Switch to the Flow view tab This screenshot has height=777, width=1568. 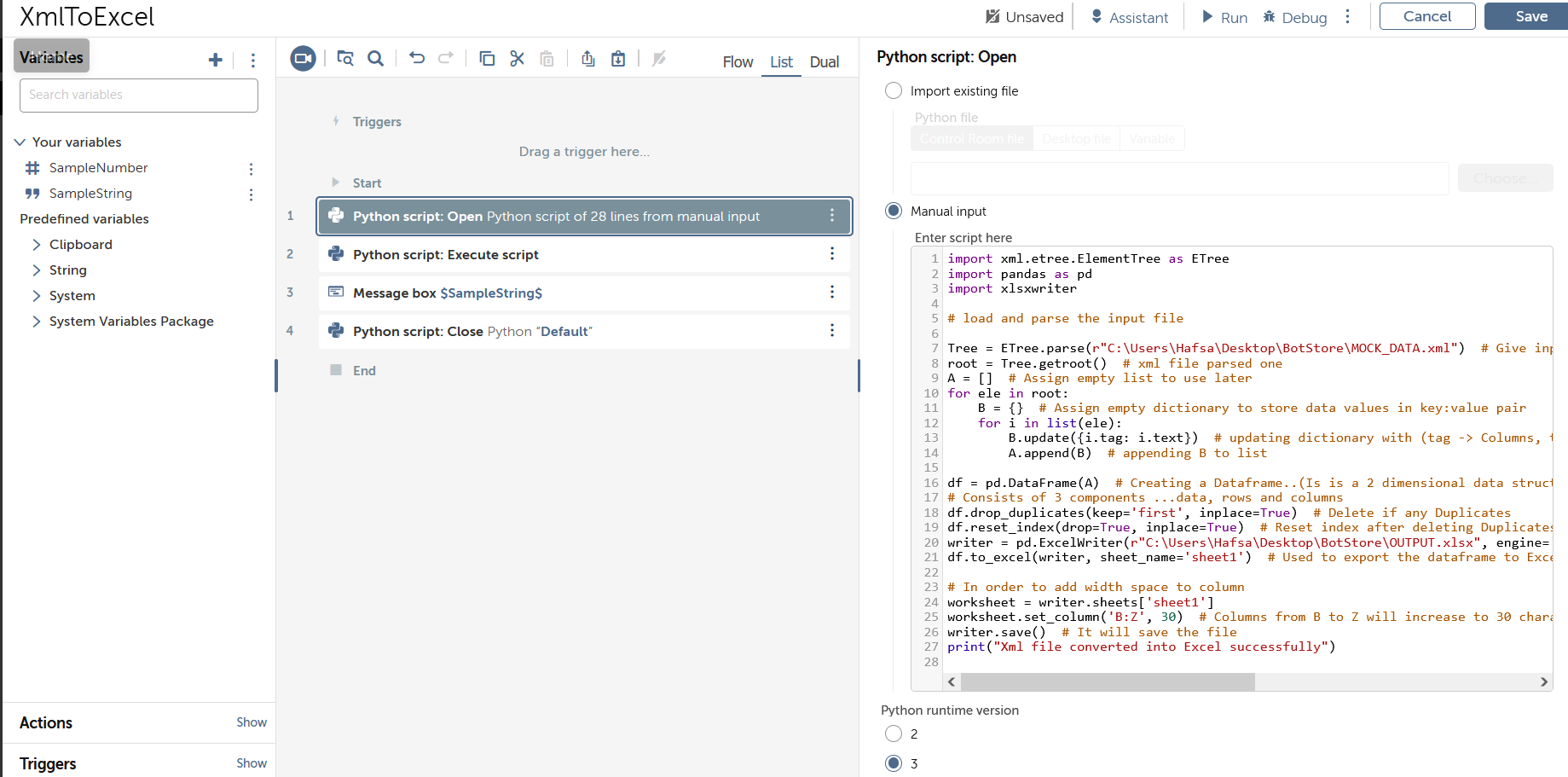pos(738,61)
